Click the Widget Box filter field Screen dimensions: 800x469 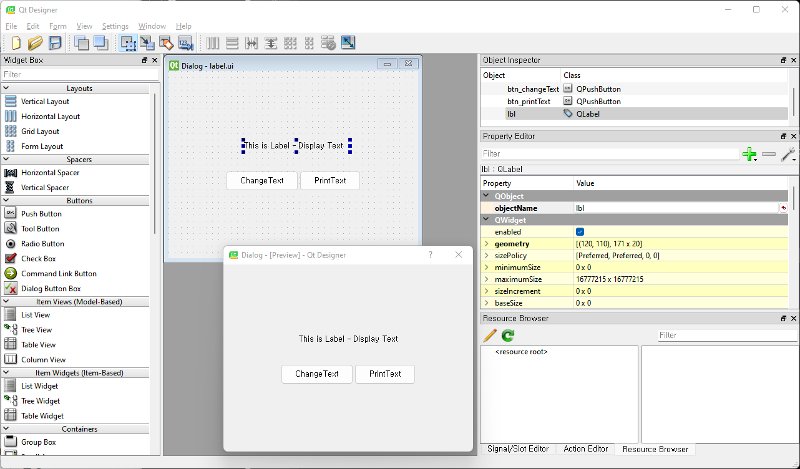81,75
